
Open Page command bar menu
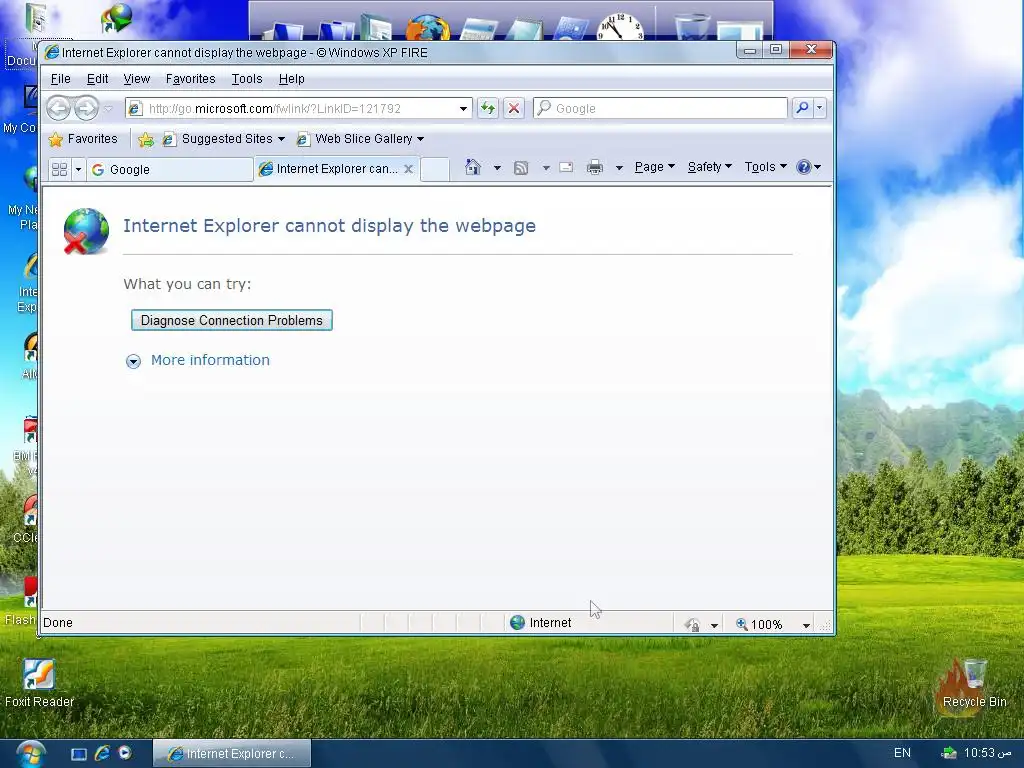[654, 167]
